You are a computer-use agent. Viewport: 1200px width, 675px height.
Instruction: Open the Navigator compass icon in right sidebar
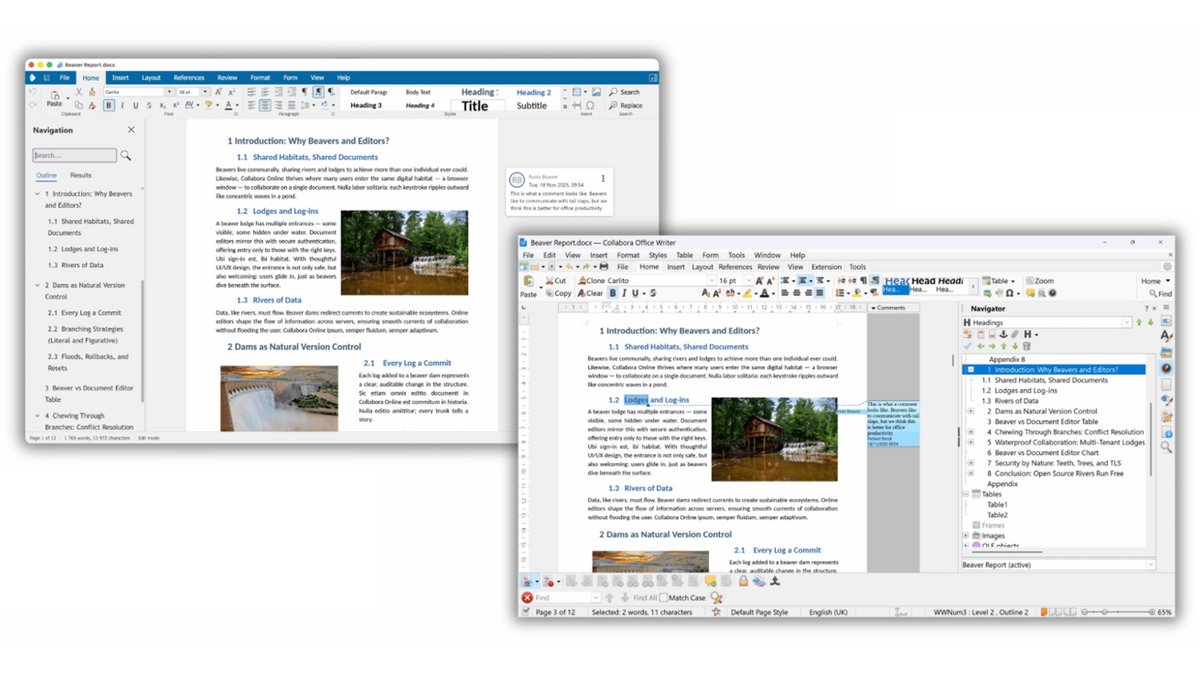(x=1165, y=369)
